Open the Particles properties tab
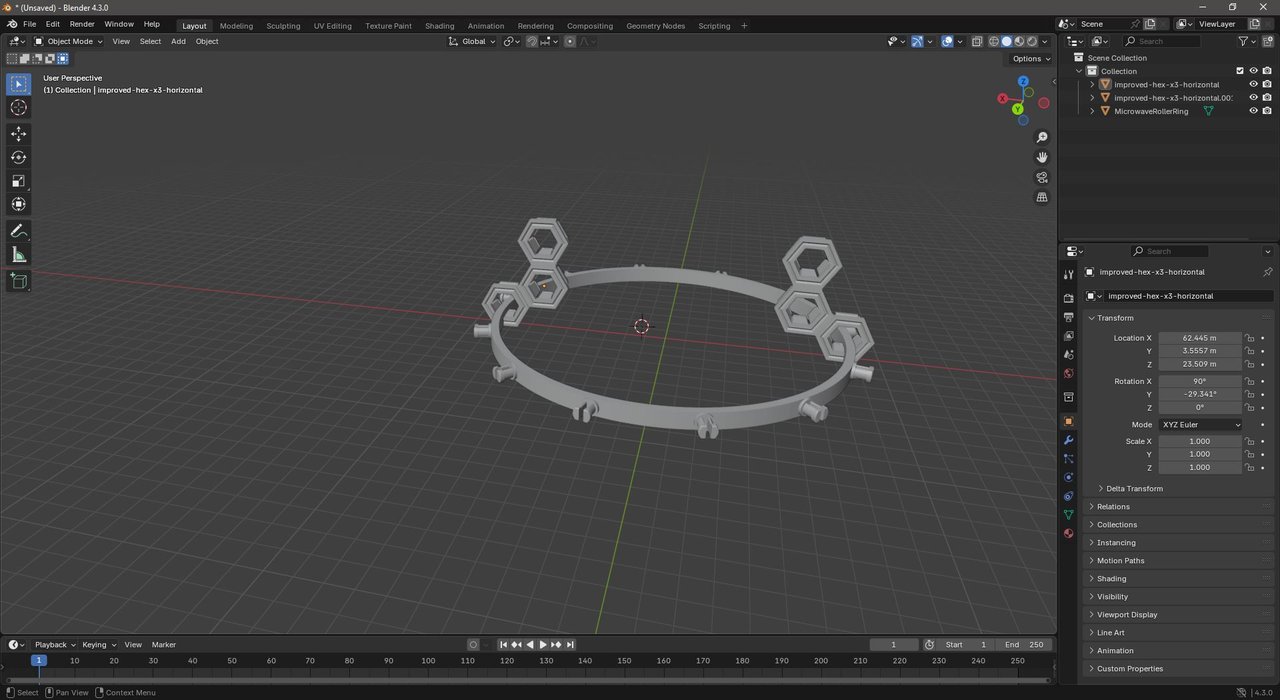The image size is (1280, 700). coord(1068,459)
